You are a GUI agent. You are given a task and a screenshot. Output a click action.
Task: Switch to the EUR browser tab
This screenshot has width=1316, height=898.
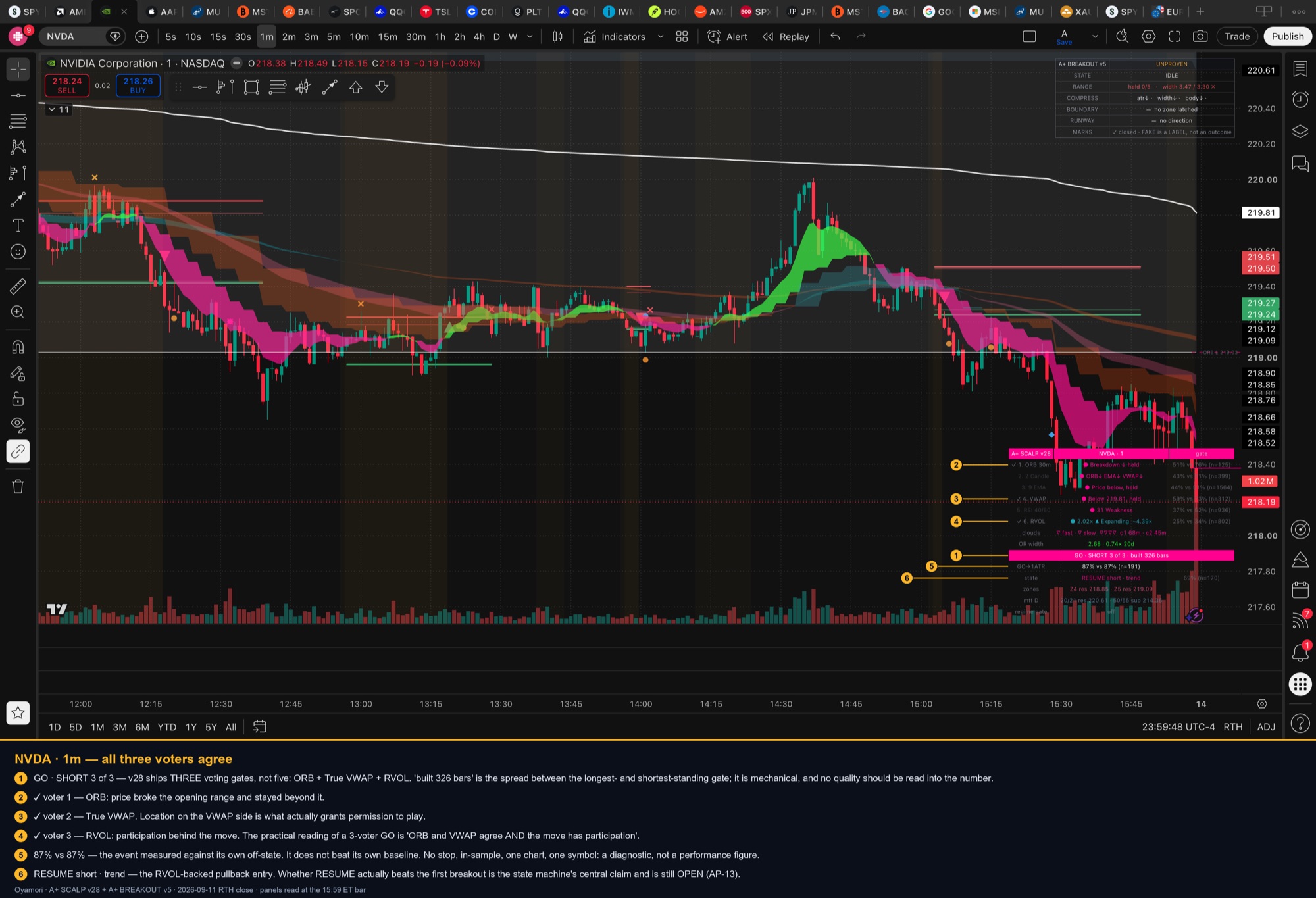[1167, 12]
